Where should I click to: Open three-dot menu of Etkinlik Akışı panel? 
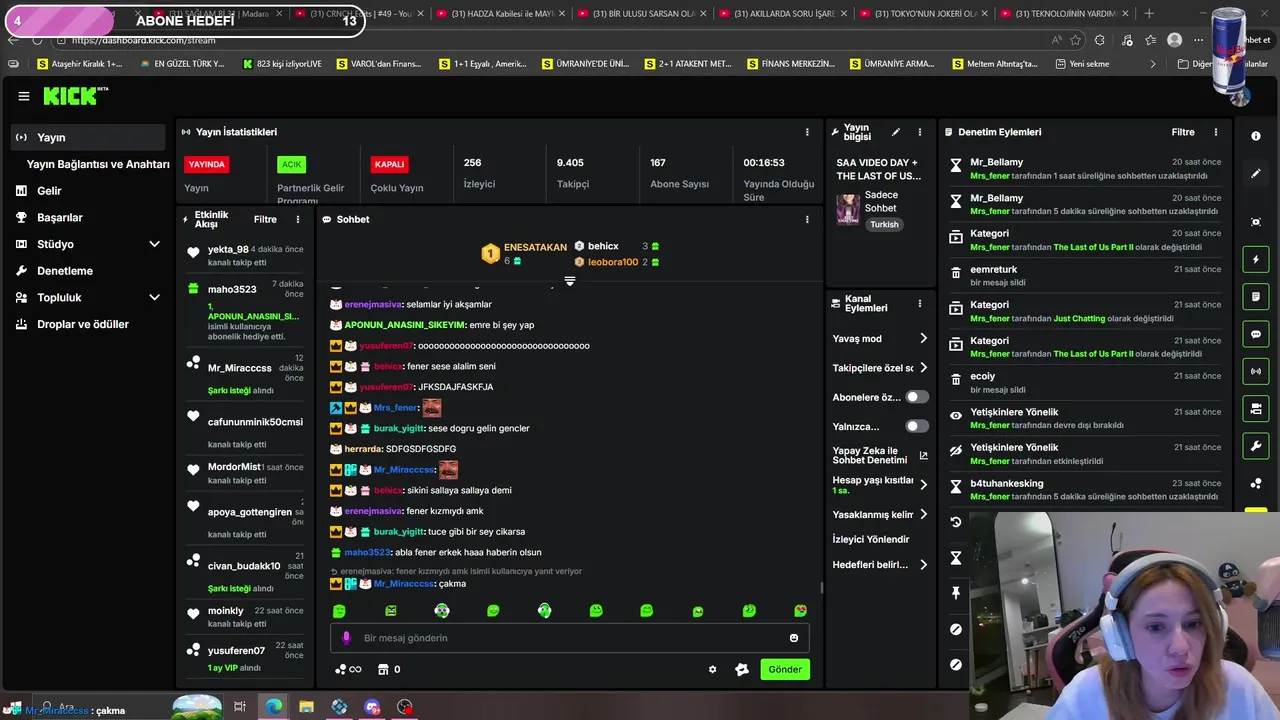click(x=297, y=219)
